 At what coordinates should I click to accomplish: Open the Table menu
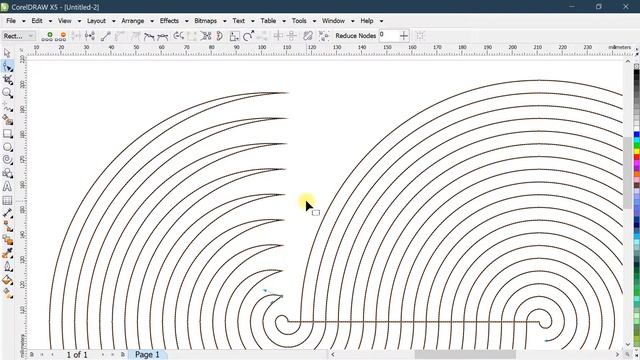click(x=268, y=21)
